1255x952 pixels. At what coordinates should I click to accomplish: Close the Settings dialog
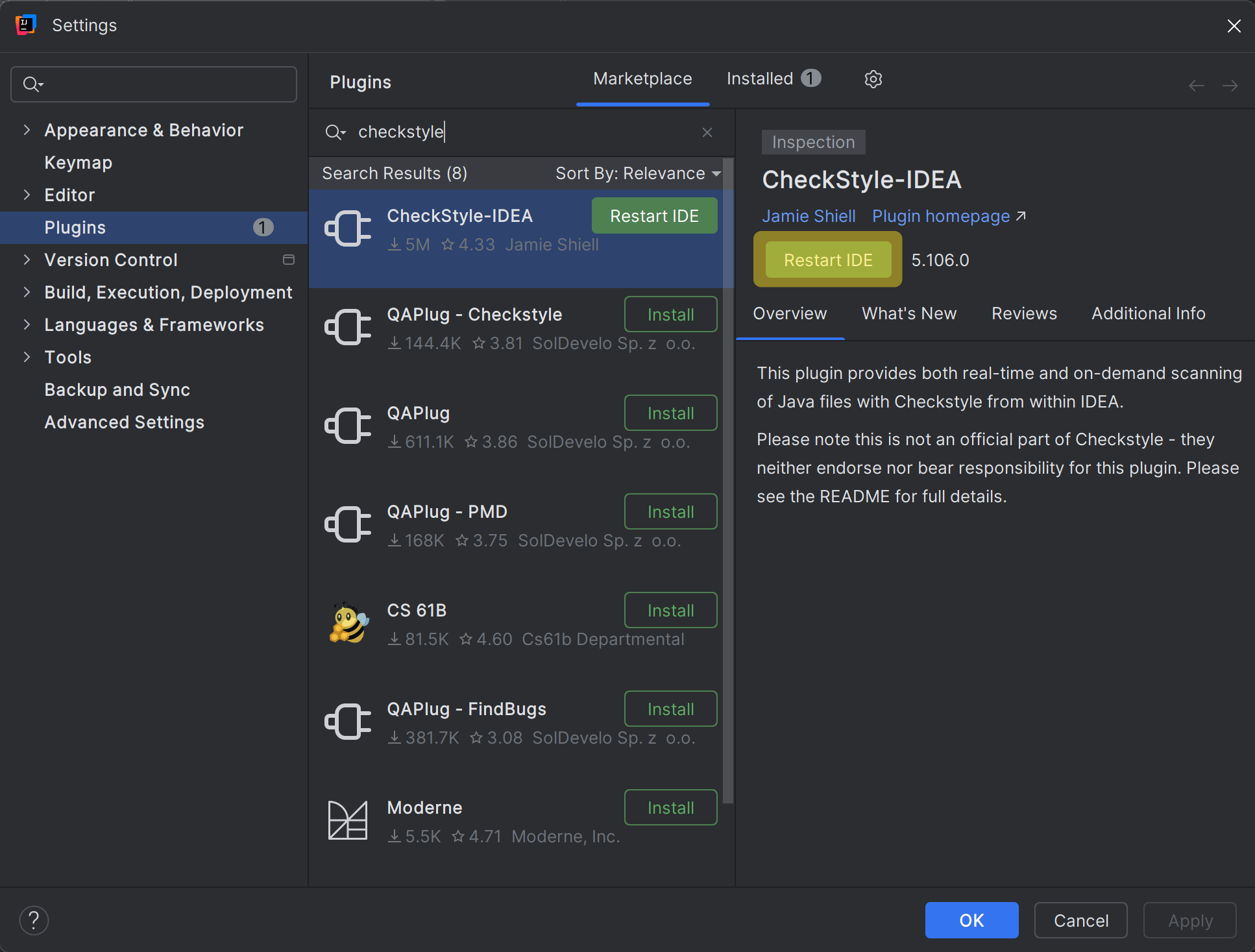pos(1234,25)
